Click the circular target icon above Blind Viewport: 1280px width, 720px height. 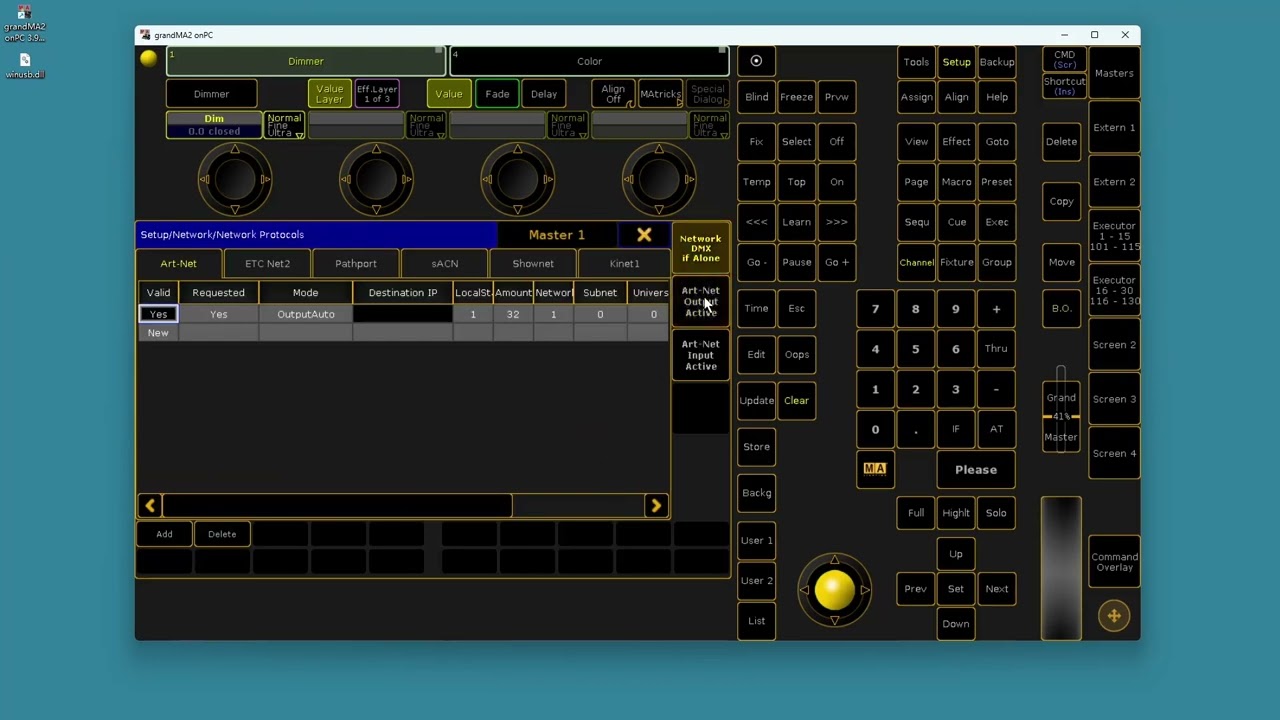(756, 61)
